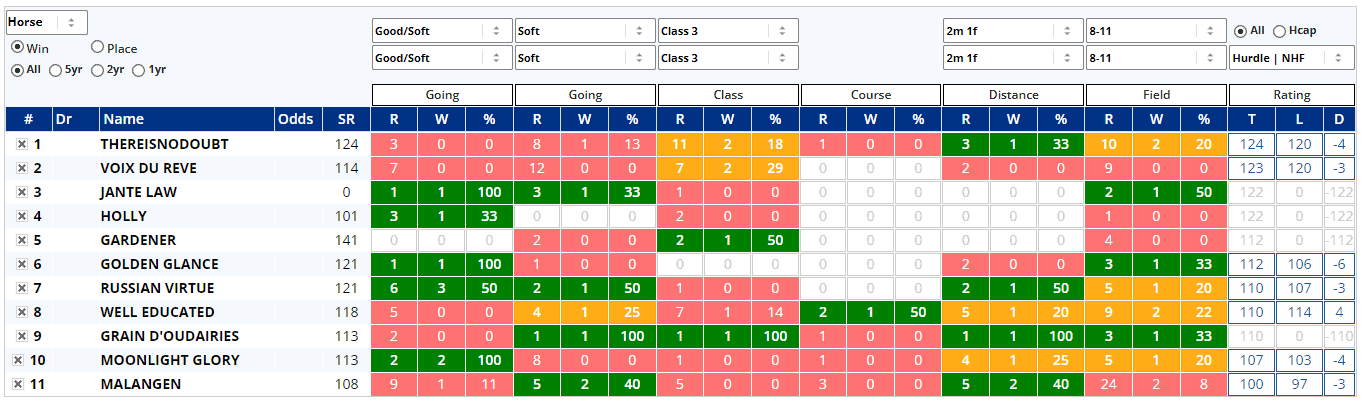The width and height of the screenshot is (1365, 402).
Task: Remove RUSSIAN VIRTUE with the X icon
Action: click(x=21, y=288)
